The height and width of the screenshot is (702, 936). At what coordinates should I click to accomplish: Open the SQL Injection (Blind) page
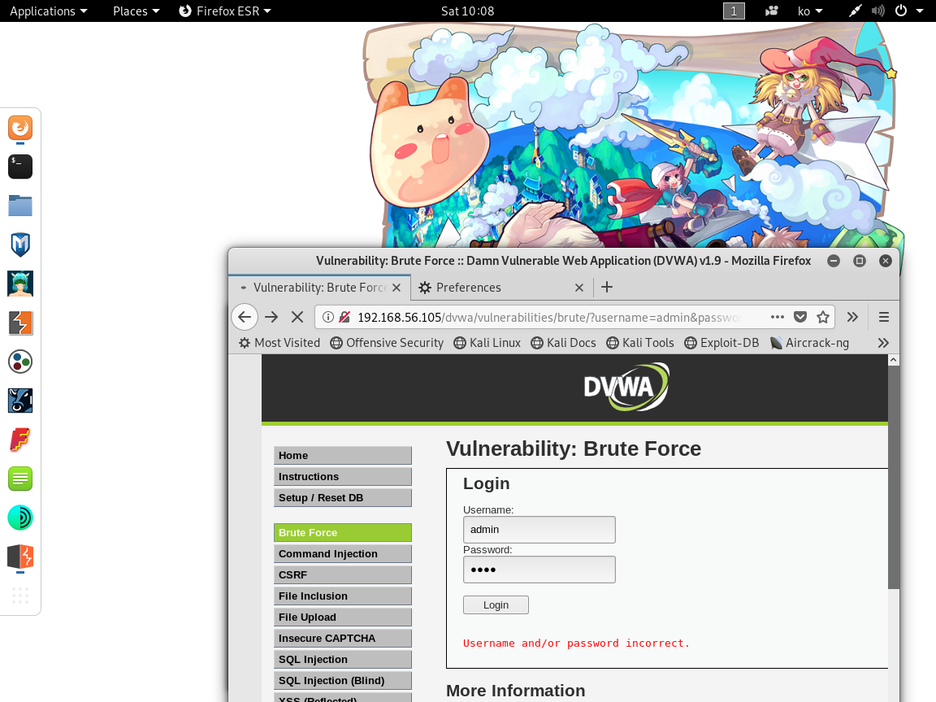pyautogui.click(x=343, y=681)
